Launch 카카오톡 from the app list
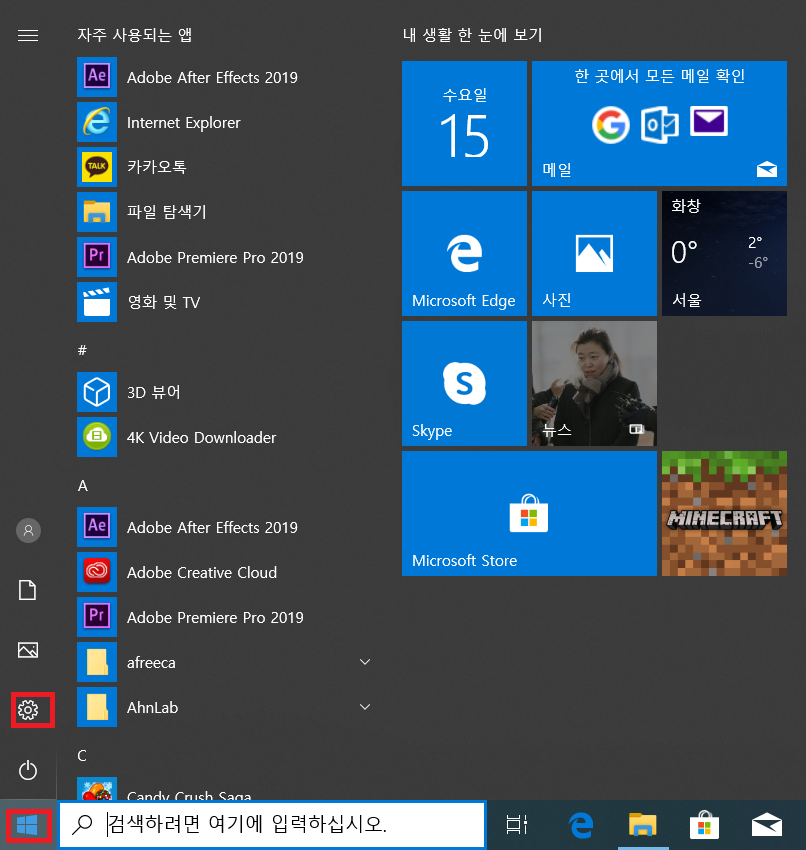The height and width of the screenshot is (850, 806). (x=225, y=167)
